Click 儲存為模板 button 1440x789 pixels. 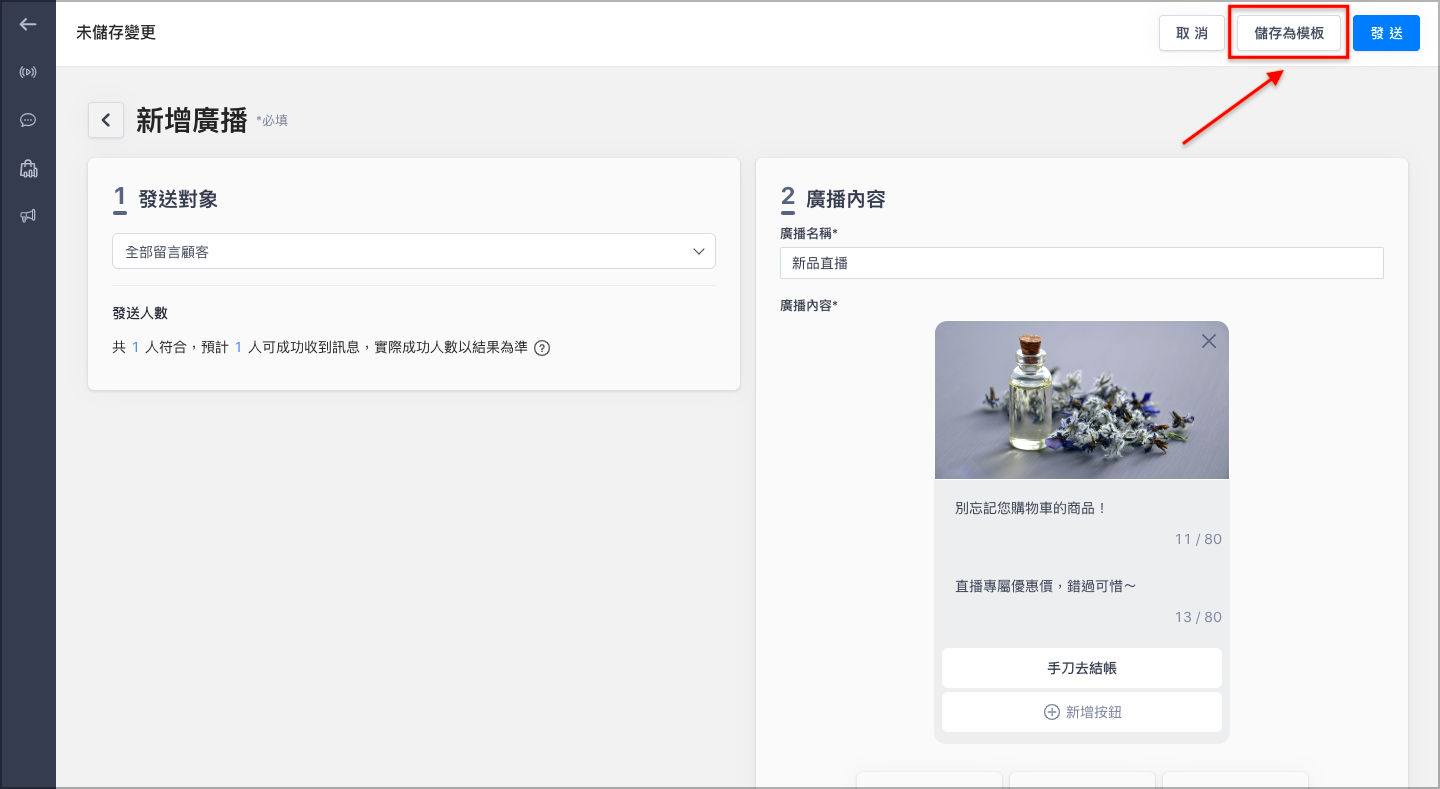tap(1289, 33)
